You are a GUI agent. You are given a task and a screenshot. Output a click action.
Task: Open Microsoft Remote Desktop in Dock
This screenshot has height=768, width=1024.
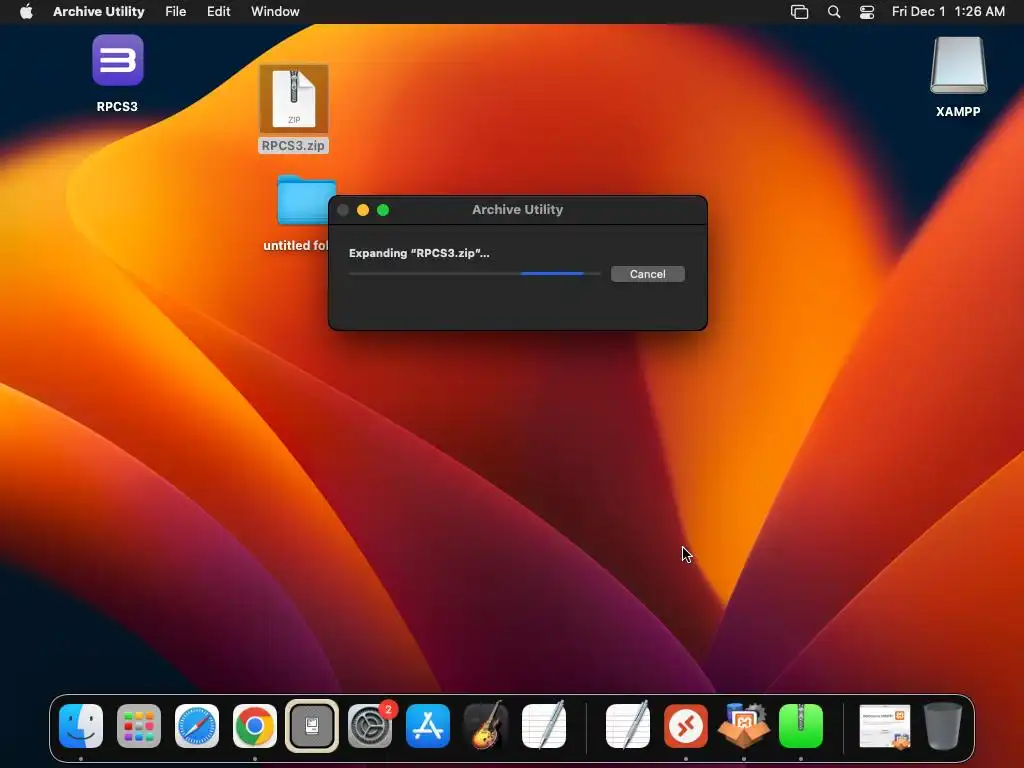[x=686, y=726]
